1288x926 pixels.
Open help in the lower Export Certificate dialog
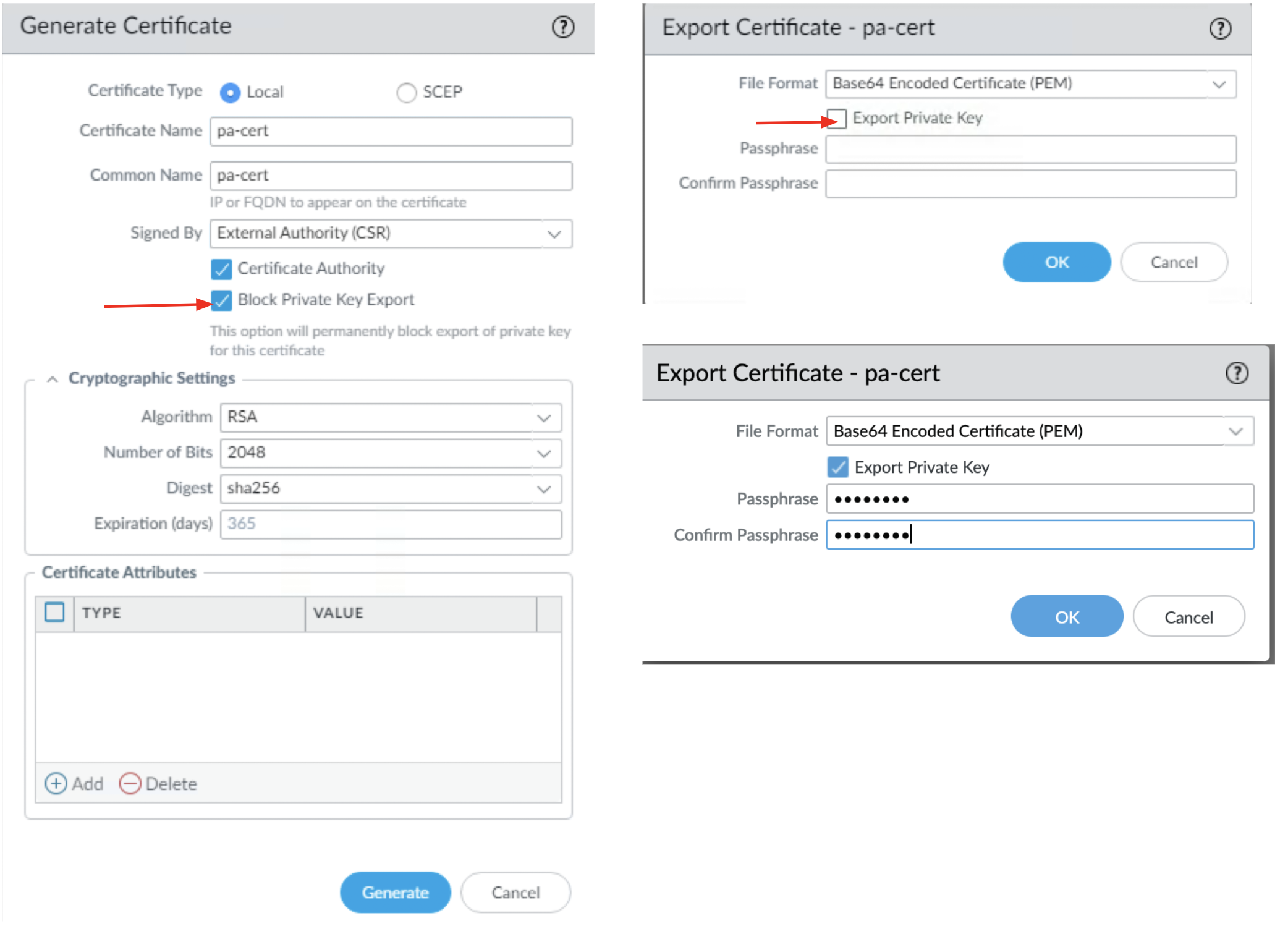(x=1237, y=373)
